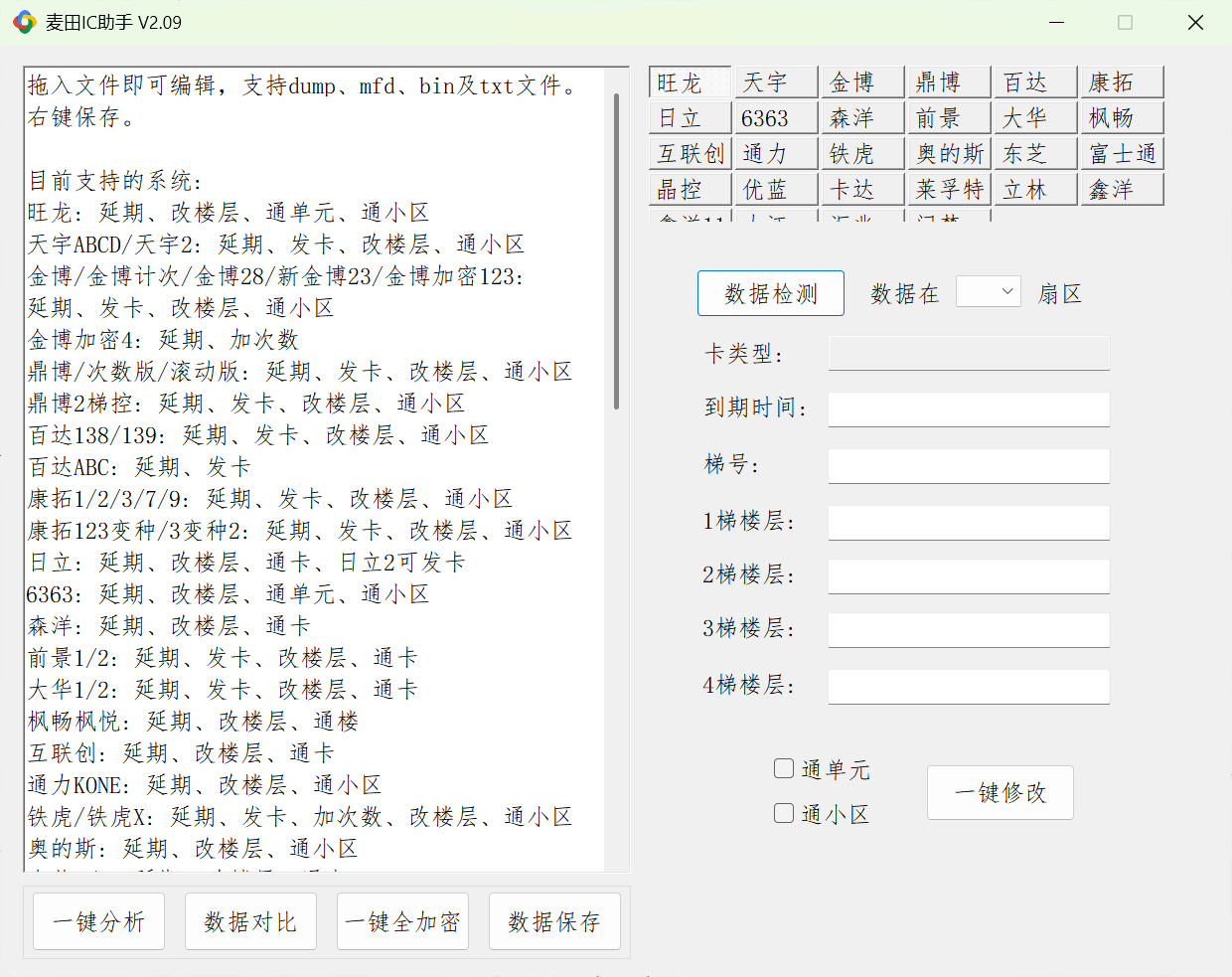Open the 金博 system tab
The width and height of the screenshot is (1232, 977).
point(862,82)
